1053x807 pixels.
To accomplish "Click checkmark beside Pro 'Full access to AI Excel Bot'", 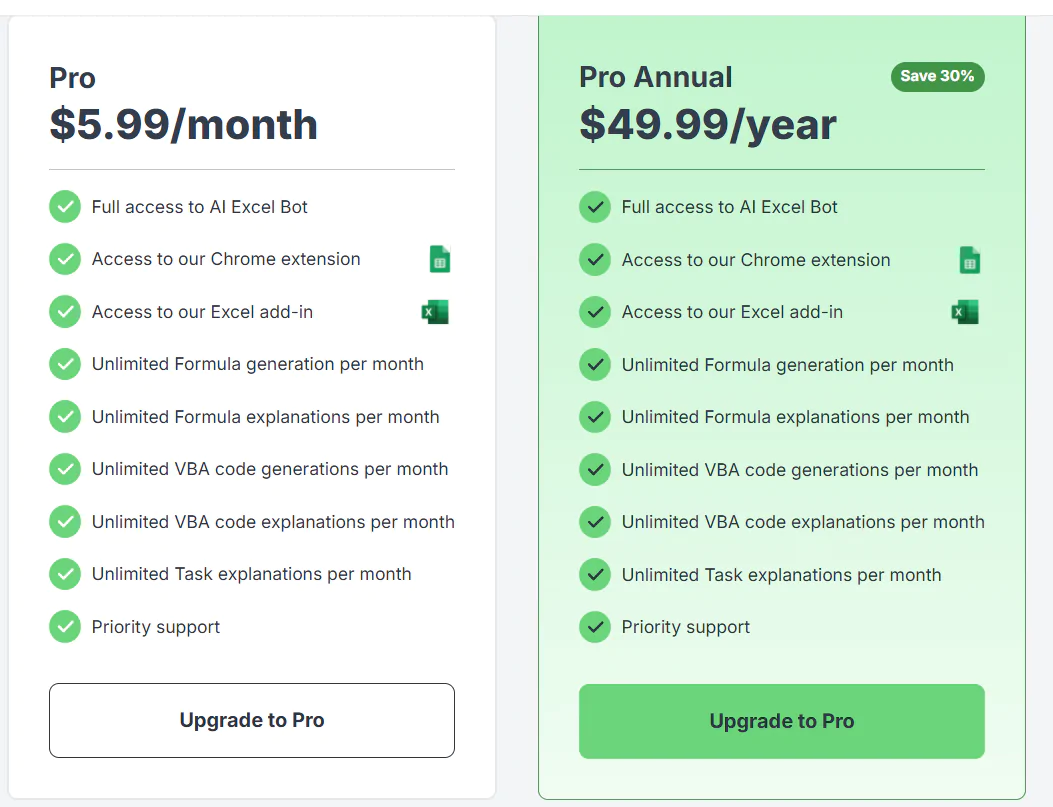I will 65,207.
